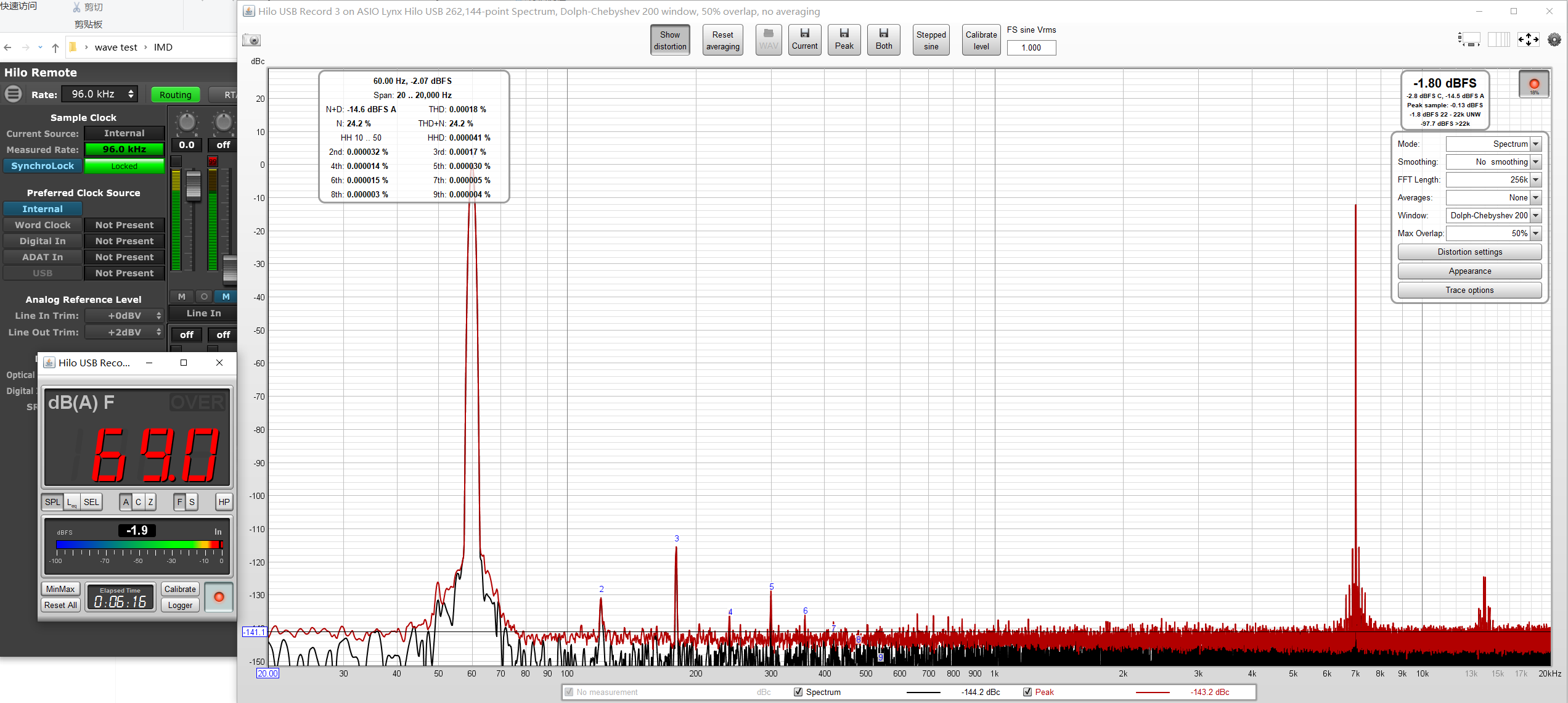This screenshot has height=703, width=1568.
Task: Open Distortion settings
Action: [x=1469, y=252]
